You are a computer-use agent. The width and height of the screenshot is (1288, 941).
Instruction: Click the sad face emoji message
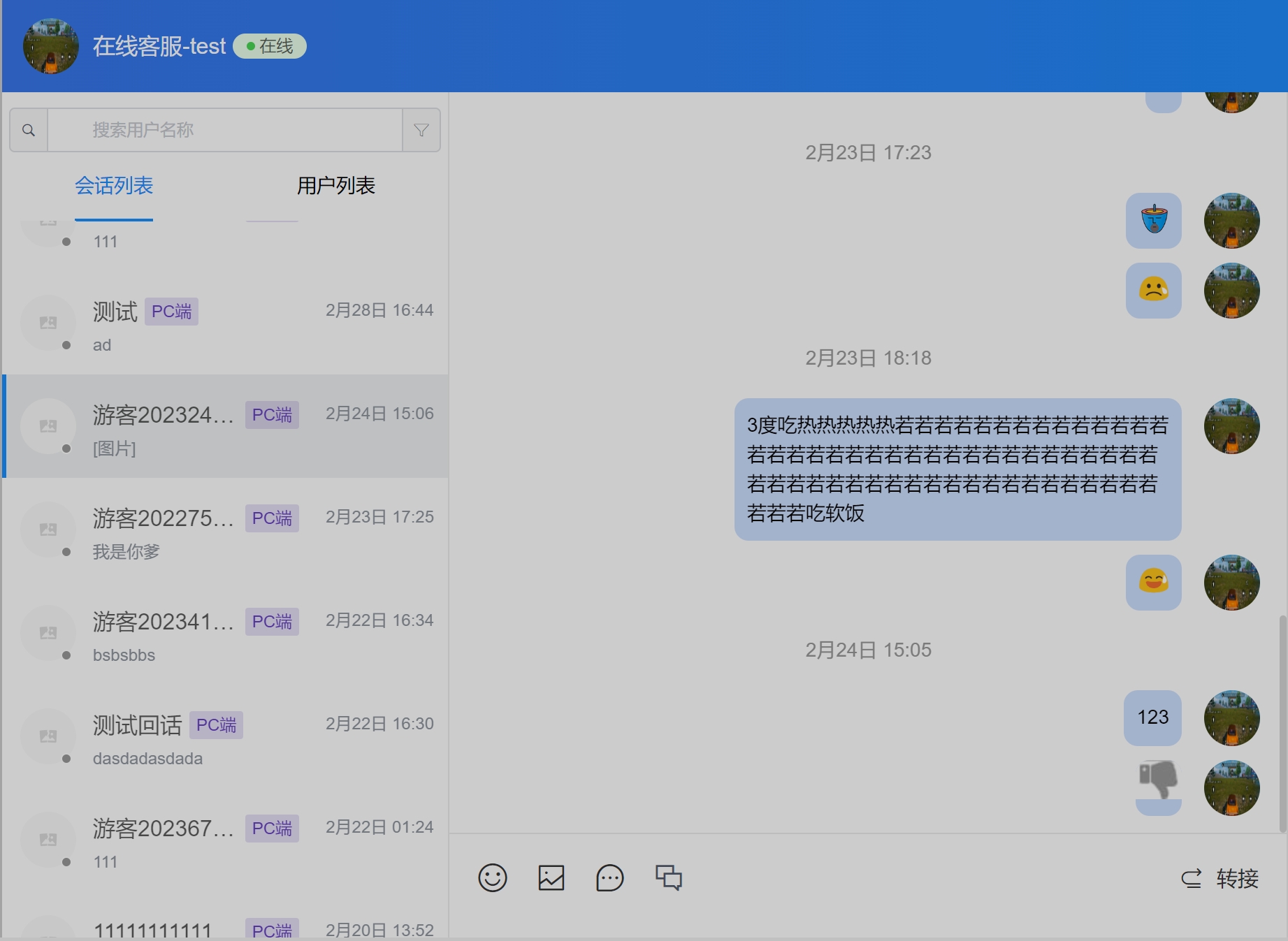tap(1154, 291)
